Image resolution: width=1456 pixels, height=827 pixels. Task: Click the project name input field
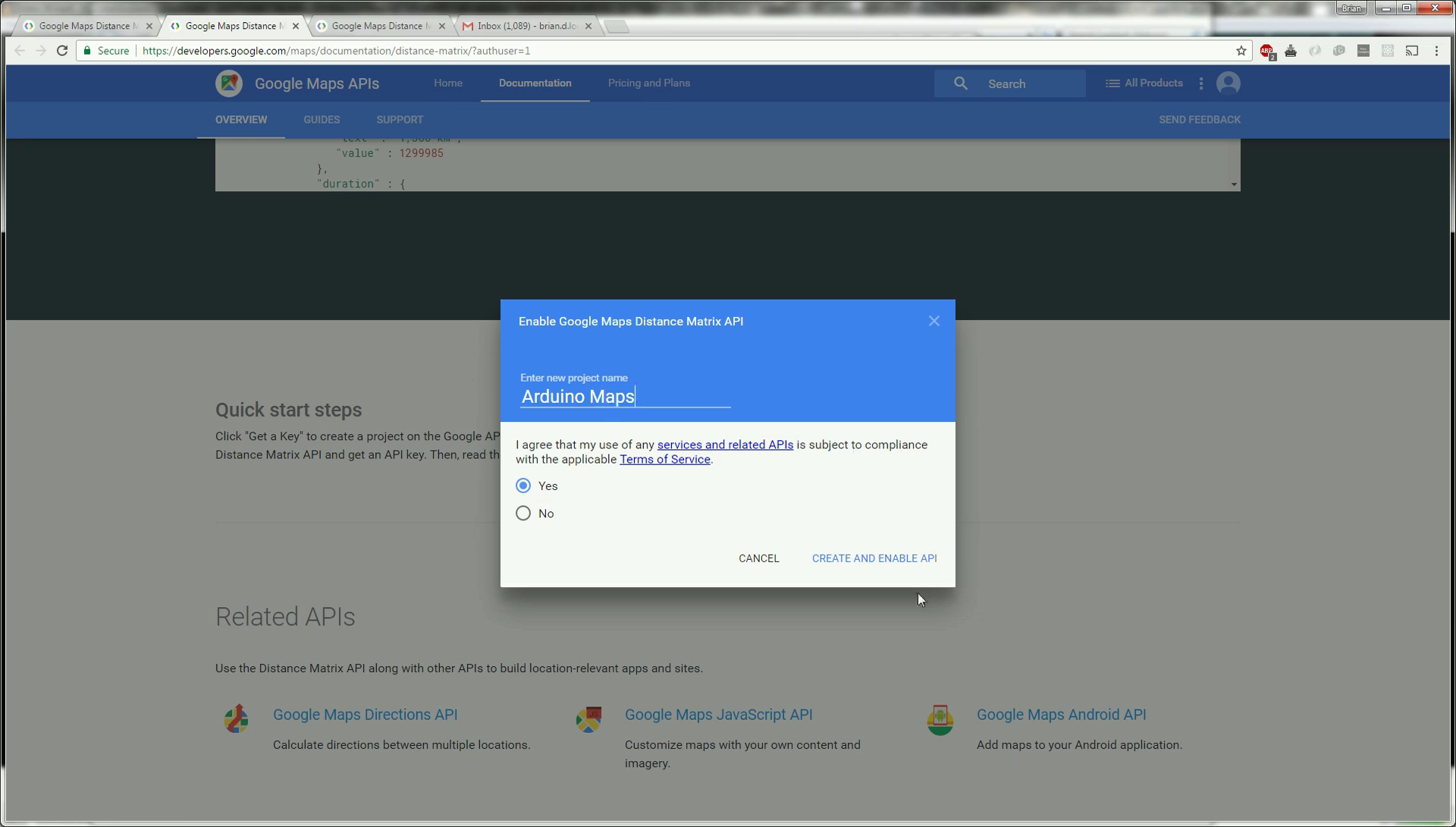tap(625, 397)
